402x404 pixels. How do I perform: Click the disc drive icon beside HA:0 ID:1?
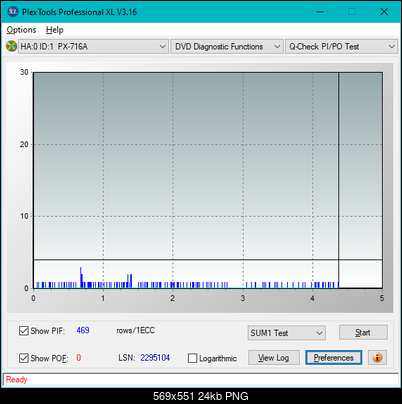click(12, 46)
